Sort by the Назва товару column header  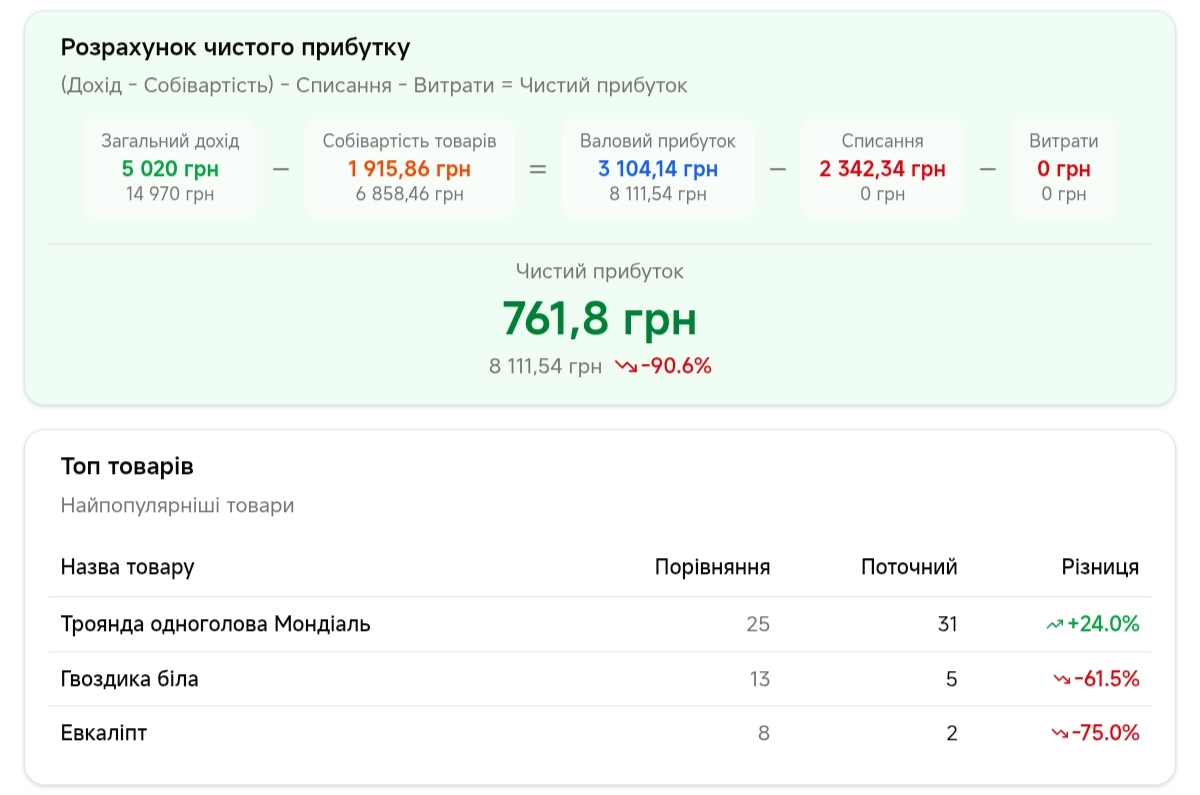pos(127,568)
